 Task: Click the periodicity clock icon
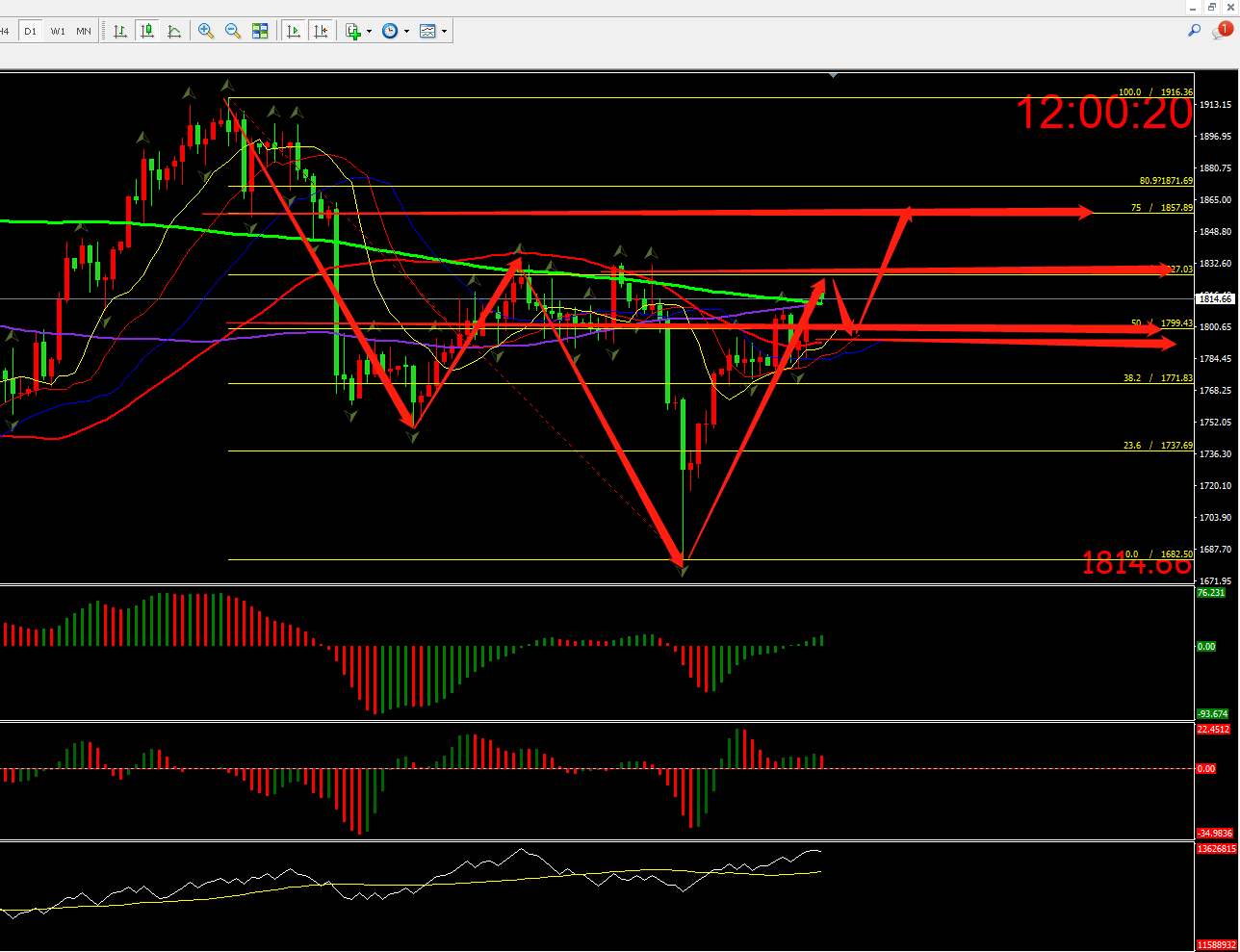390,31
